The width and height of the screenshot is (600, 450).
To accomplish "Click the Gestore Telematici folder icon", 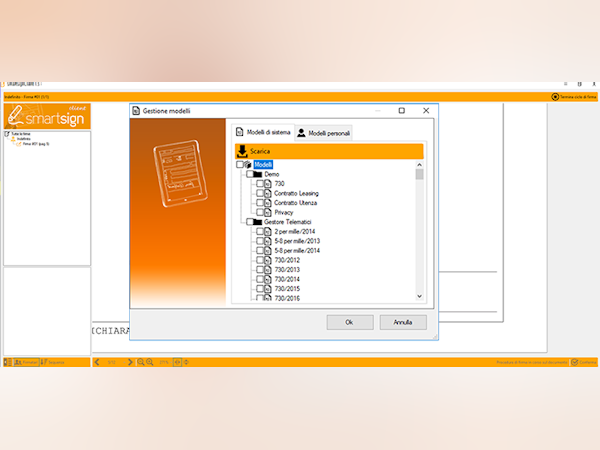I will 258,222.
